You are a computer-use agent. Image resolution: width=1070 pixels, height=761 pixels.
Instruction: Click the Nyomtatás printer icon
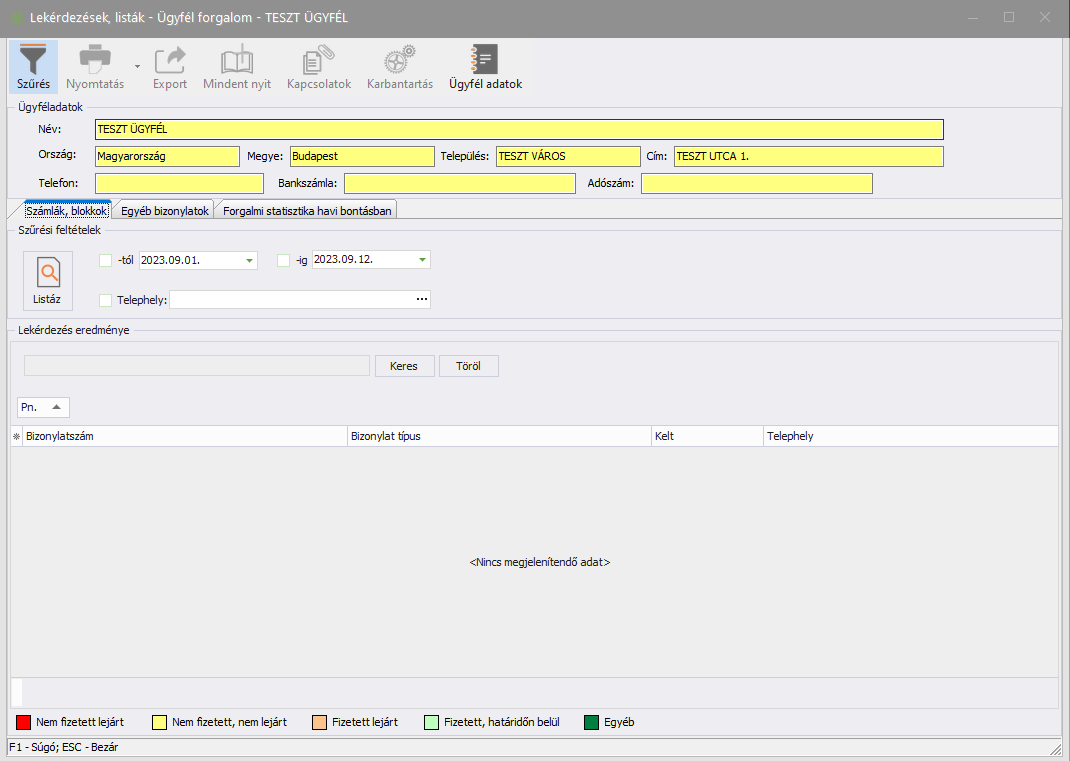[95, 60]
